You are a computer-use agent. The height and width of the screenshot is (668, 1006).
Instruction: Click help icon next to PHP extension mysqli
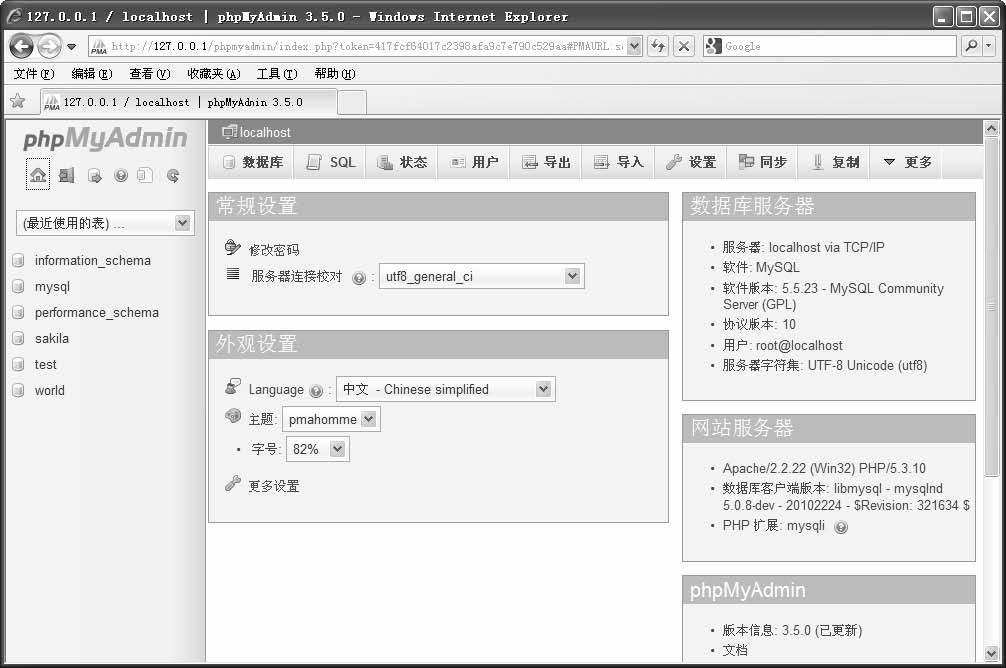(x=840, y=527)
